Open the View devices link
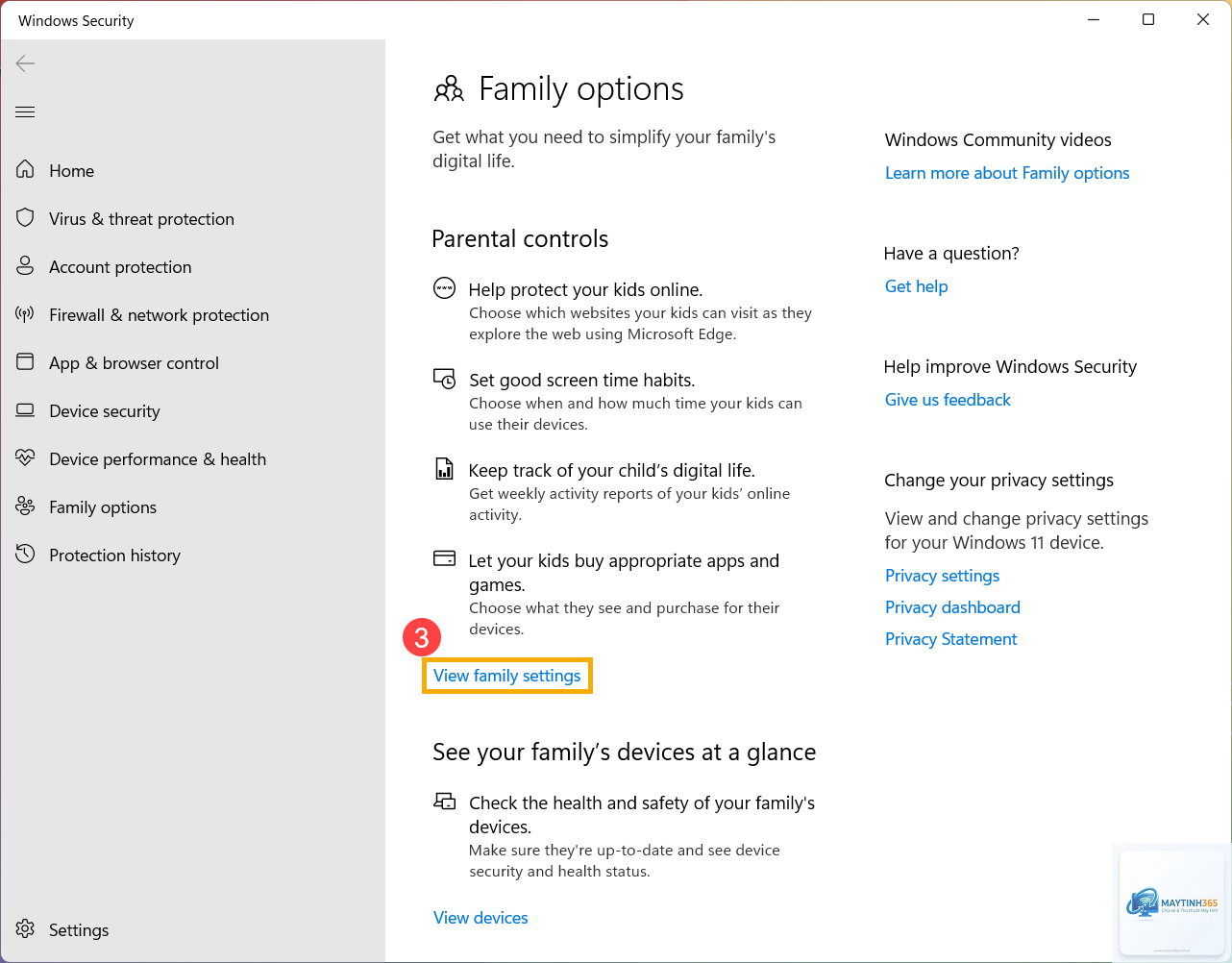The height and width of the screenshot is (963, 1232). coord(480,918)
